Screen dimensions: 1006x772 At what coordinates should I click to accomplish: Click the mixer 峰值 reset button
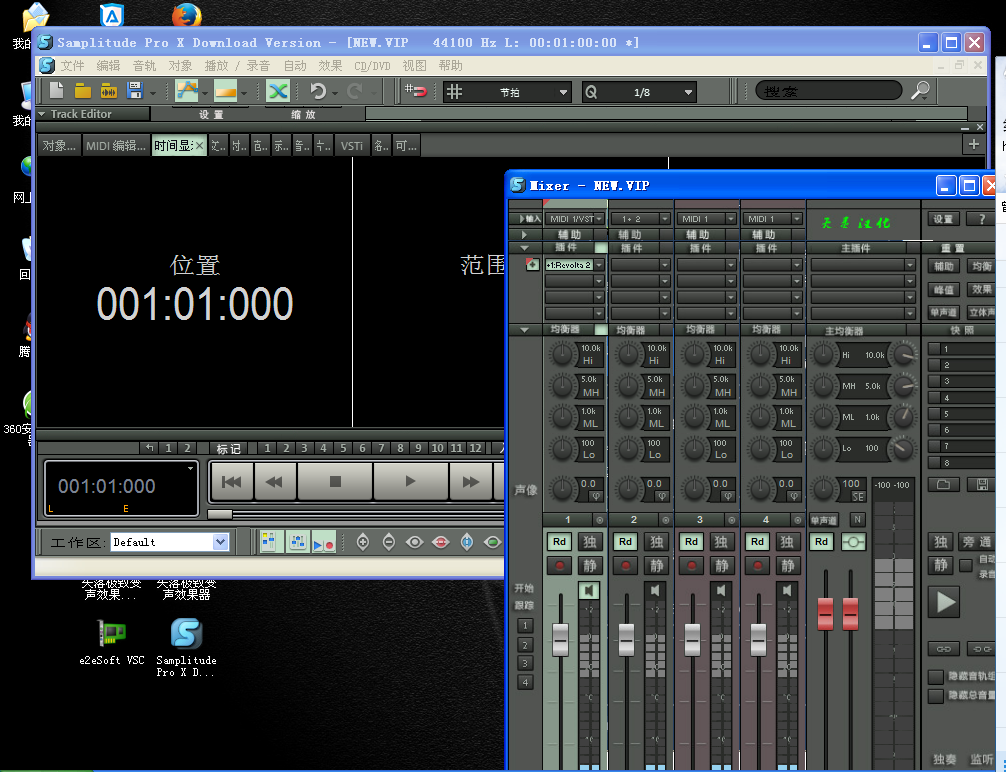click(943, 289)
